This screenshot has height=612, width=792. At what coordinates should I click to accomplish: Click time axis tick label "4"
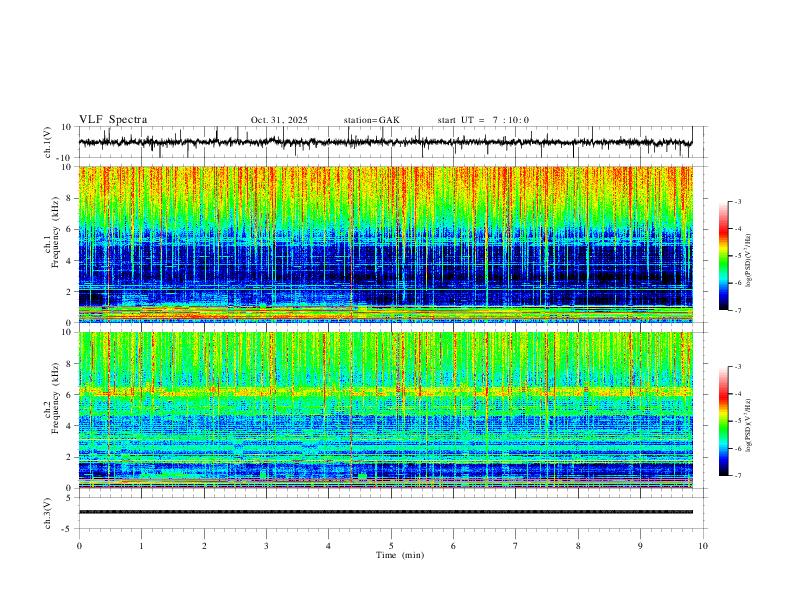(329, 546)
